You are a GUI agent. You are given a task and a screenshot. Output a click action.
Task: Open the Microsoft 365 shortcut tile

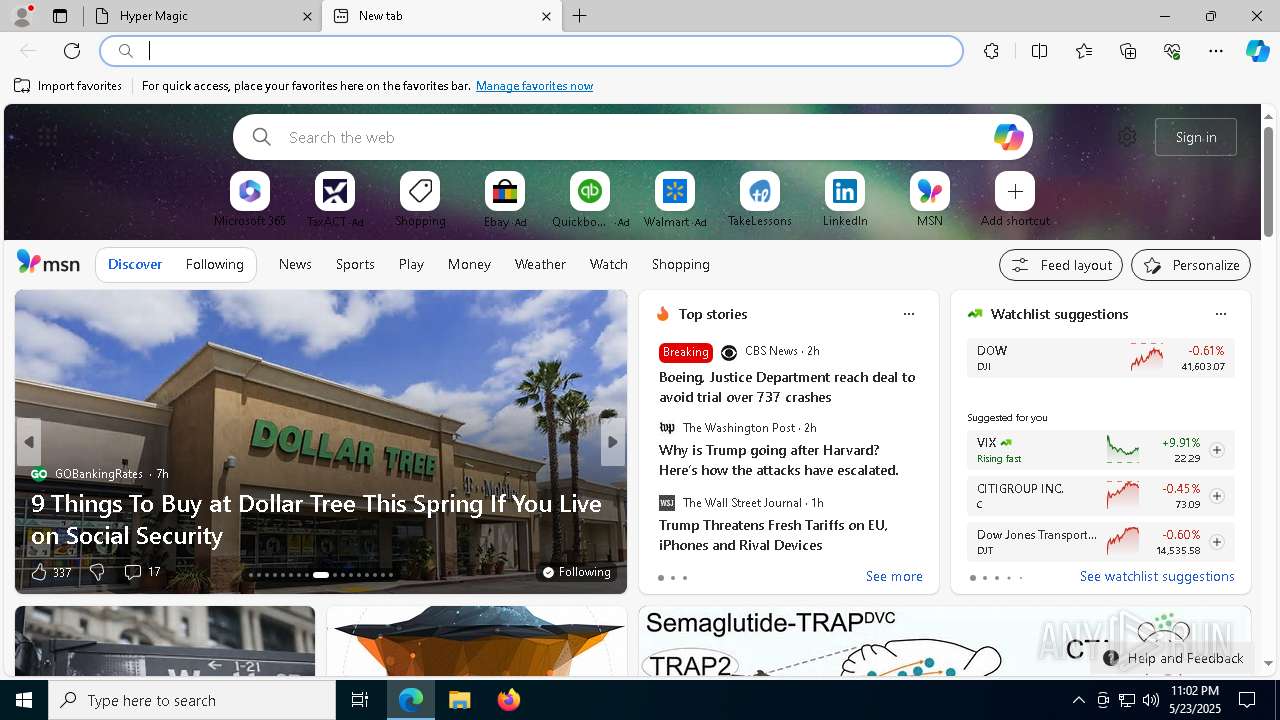point(250,191)
